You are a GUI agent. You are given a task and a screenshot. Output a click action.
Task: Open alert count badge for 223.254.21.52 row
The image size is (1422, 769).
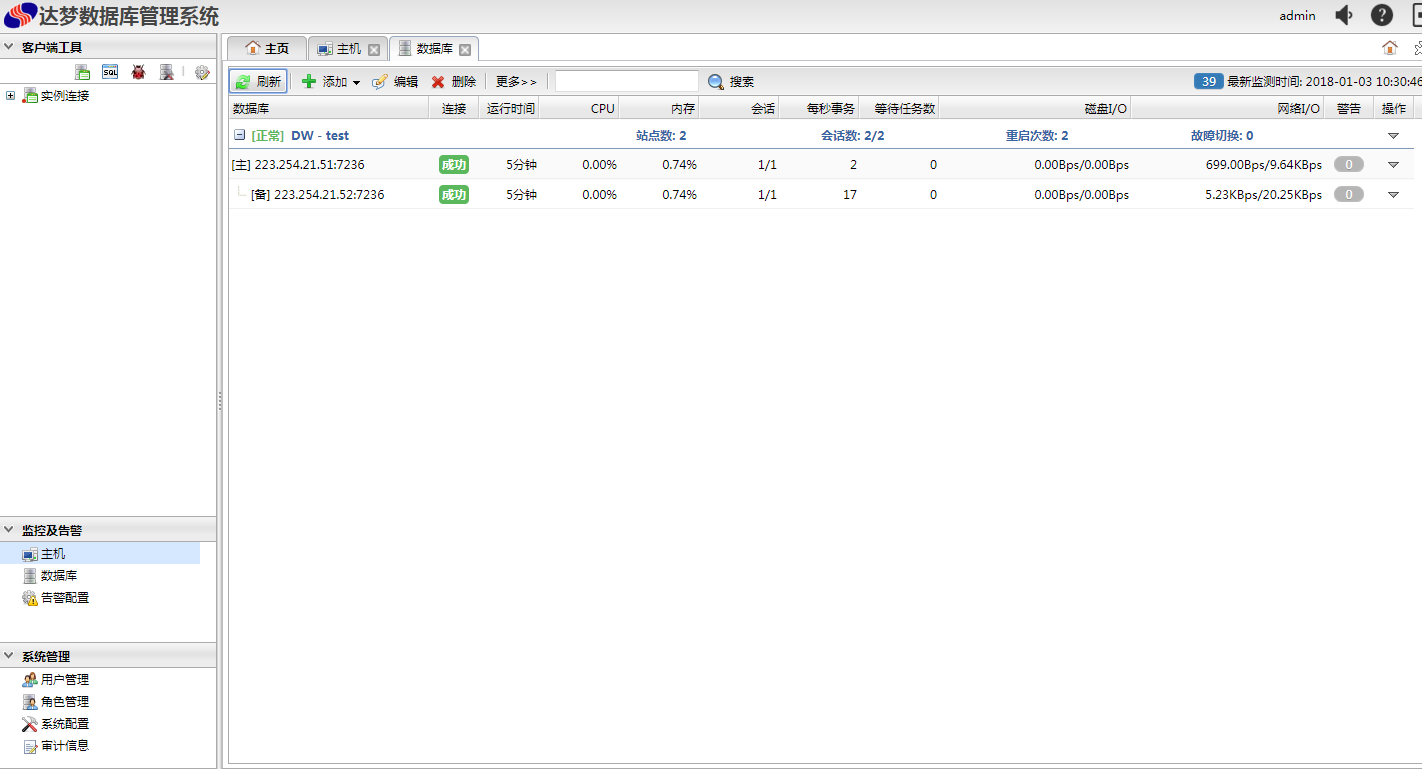pos(1349,195)
